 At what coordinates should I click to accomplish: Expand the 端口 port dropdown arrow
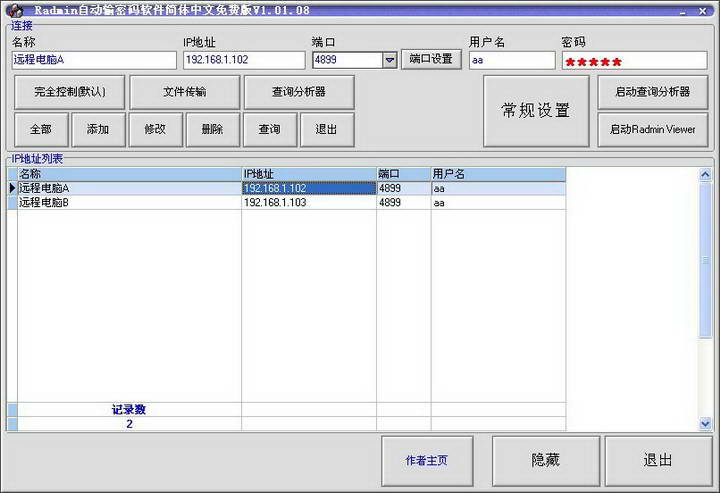tap(390, 60)
